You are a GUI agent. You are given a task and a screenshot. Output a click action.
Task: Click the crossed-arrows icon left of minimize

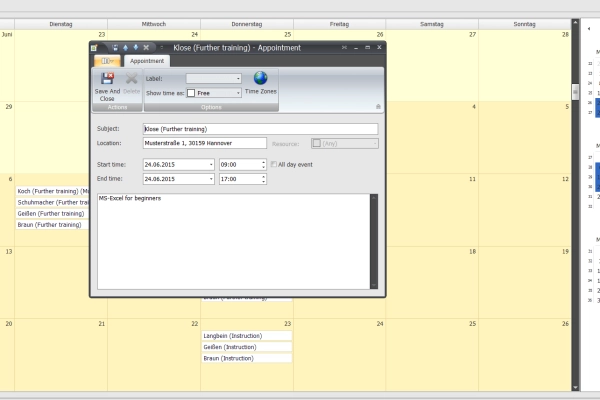pos(344,47)
